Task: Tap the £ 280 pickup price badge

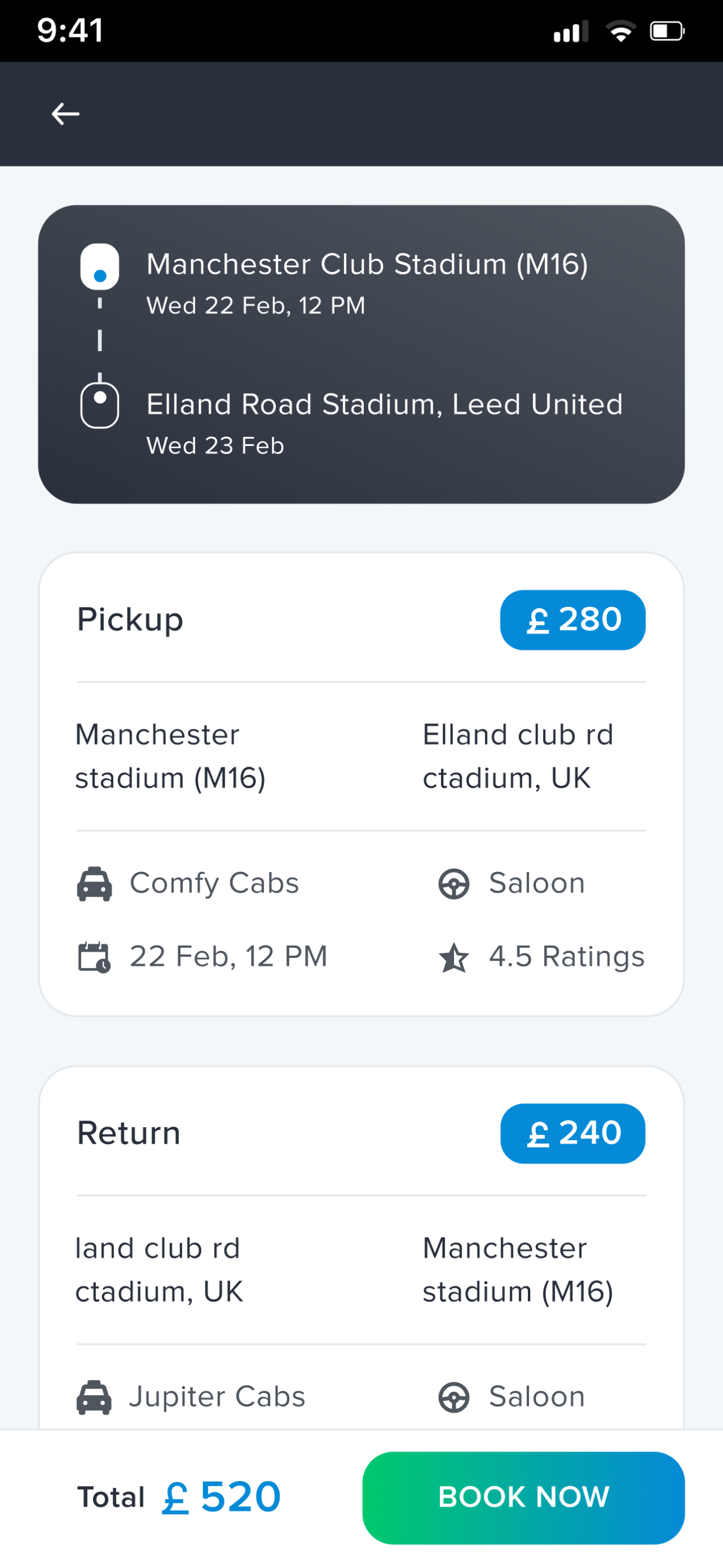Action: click(x=573, y=620)
